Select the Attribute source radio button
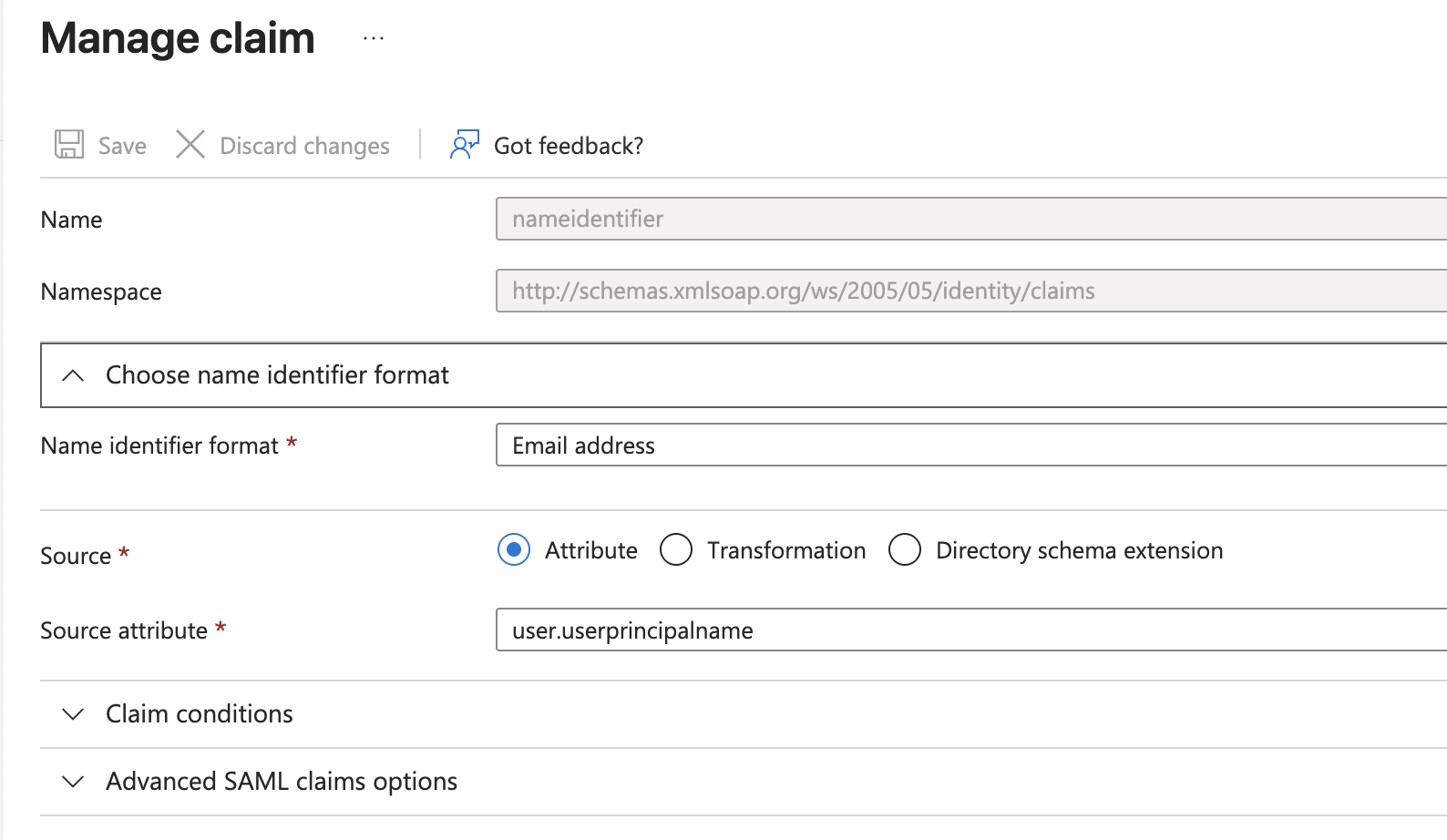This screenshot has height=840, width=1447. tap(514, 550)
